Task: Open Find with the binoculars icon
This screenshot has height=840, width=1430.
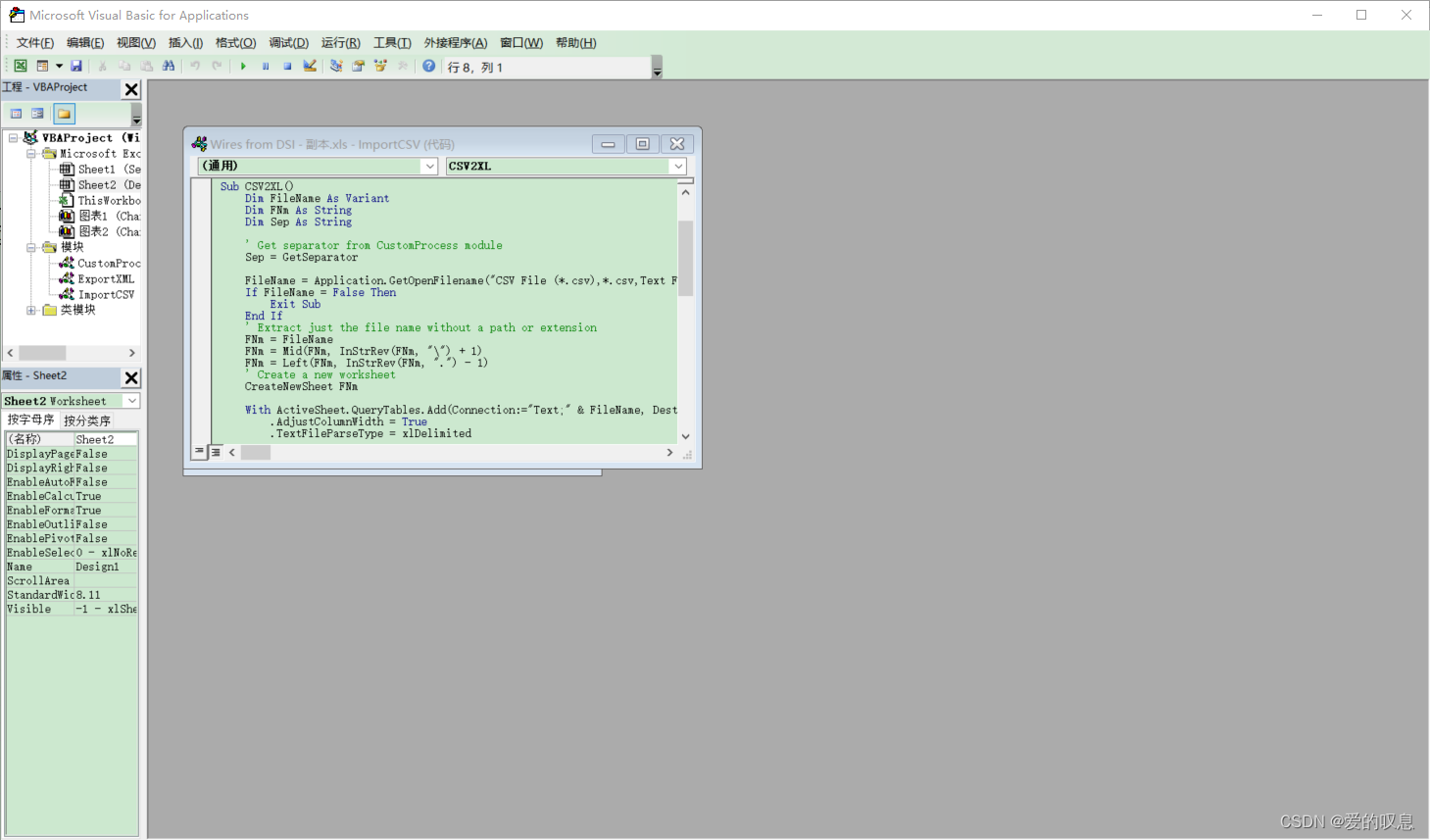Action: (x=169, y=66)
